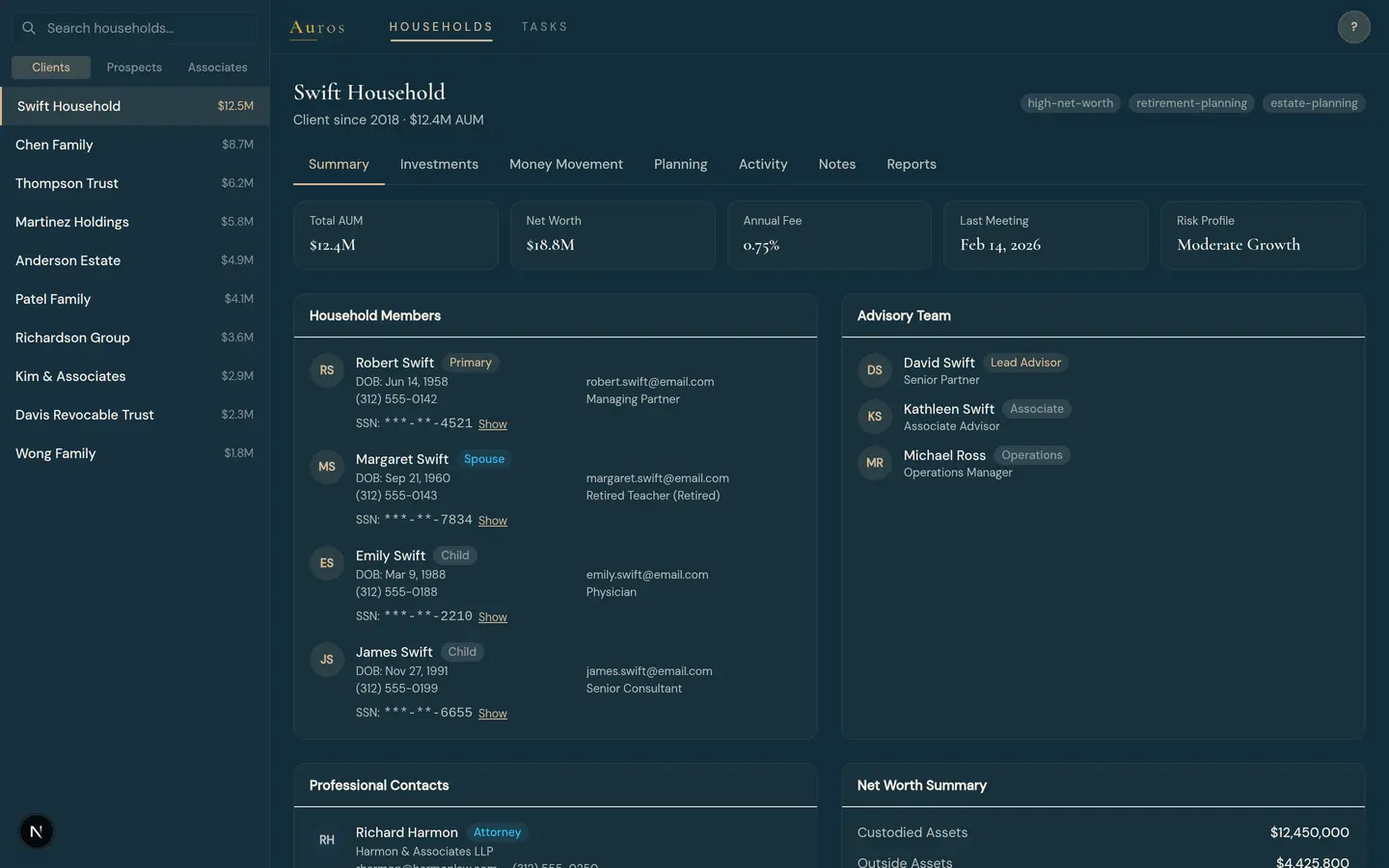
Task: Open the Households top navigation item
Action: click(441, 27)
